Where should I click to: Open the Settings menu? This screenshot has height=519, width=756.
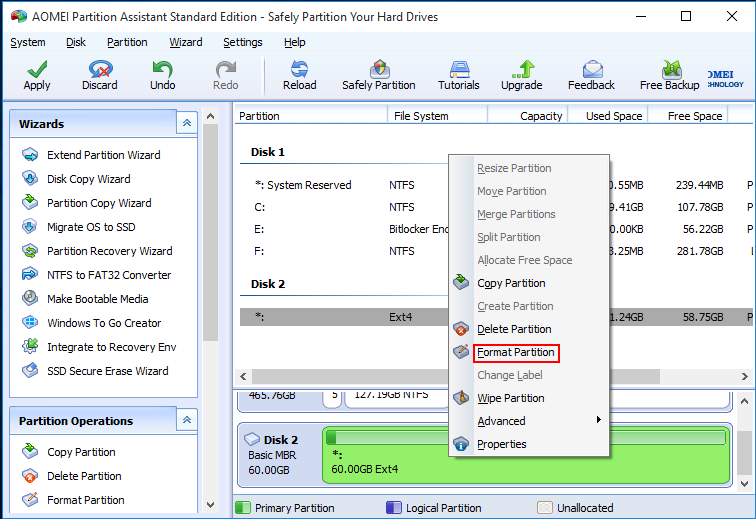pyautogui.click(x=243, y=42)
